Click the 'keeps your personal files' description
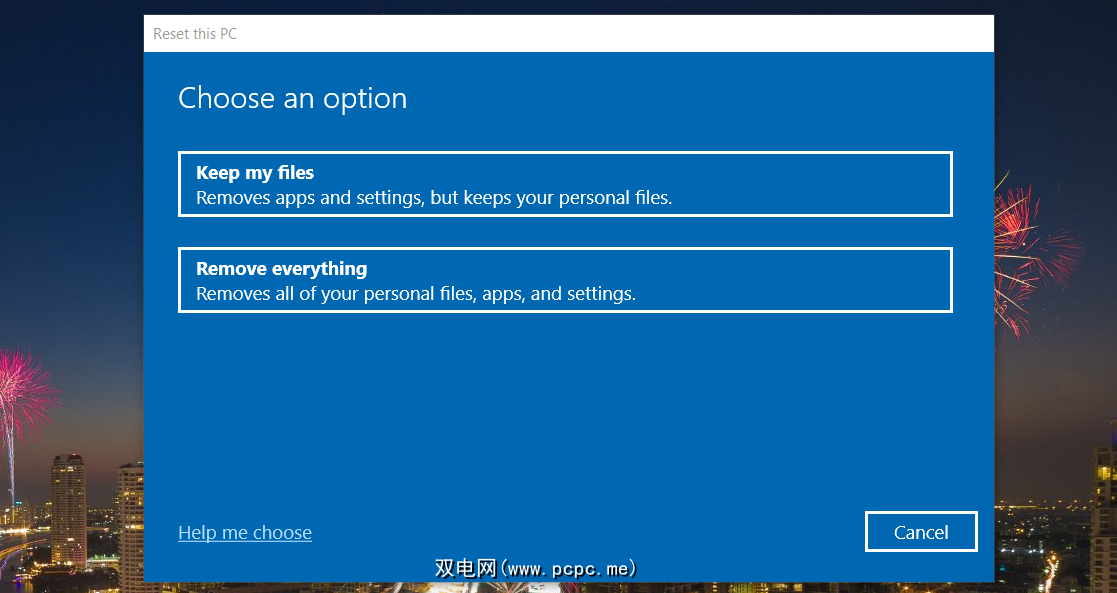1117x593 pixels. point(434,198)
